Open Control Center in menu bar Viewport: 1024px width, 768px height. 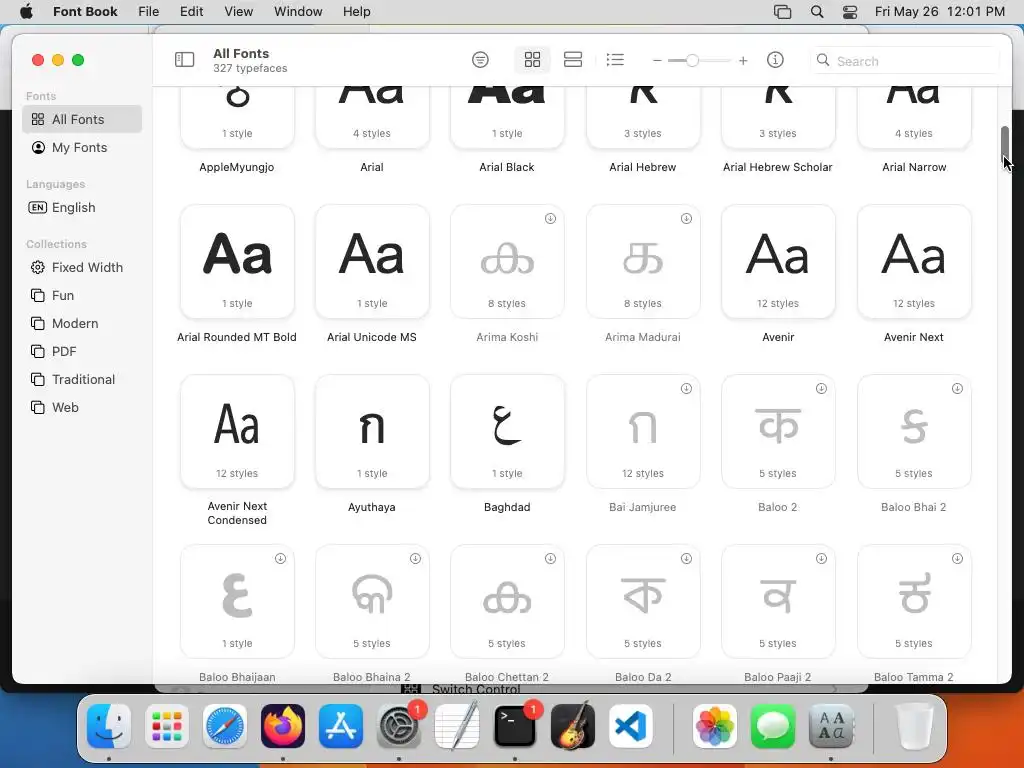tap(850, 11)
